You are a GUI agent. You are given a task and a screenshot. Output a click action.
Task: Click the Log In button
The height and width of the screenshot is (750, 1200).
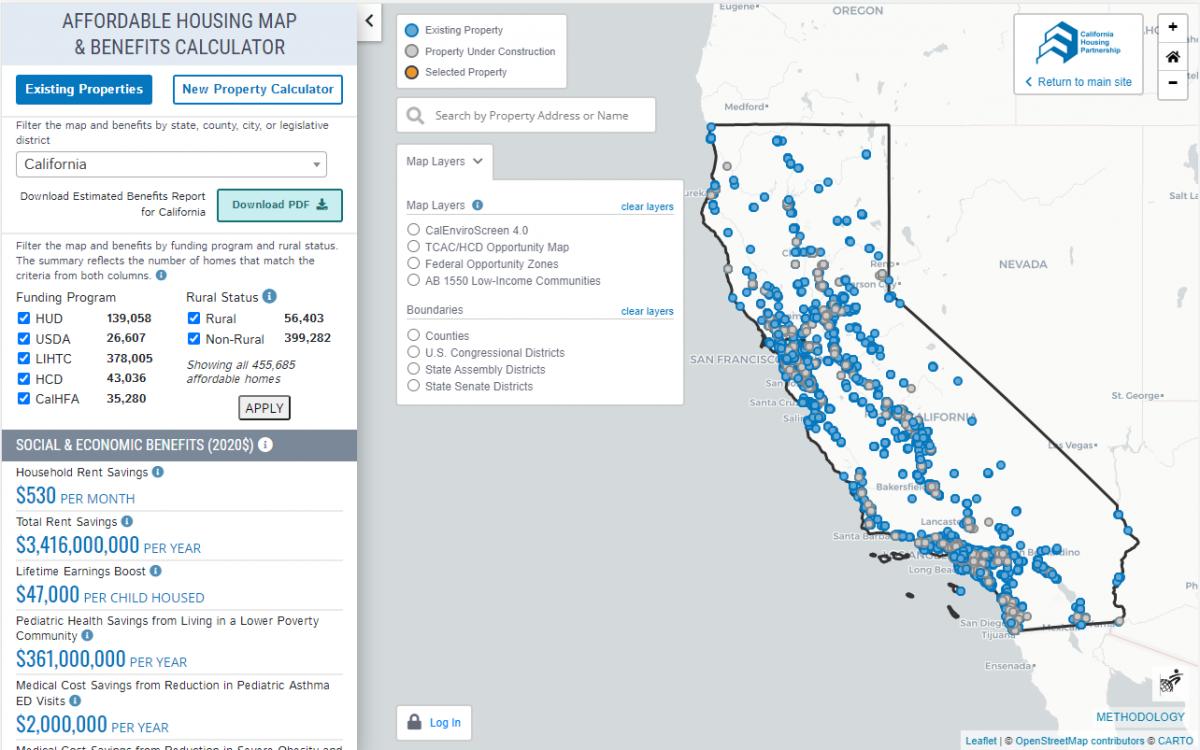[x=434, y=723]
